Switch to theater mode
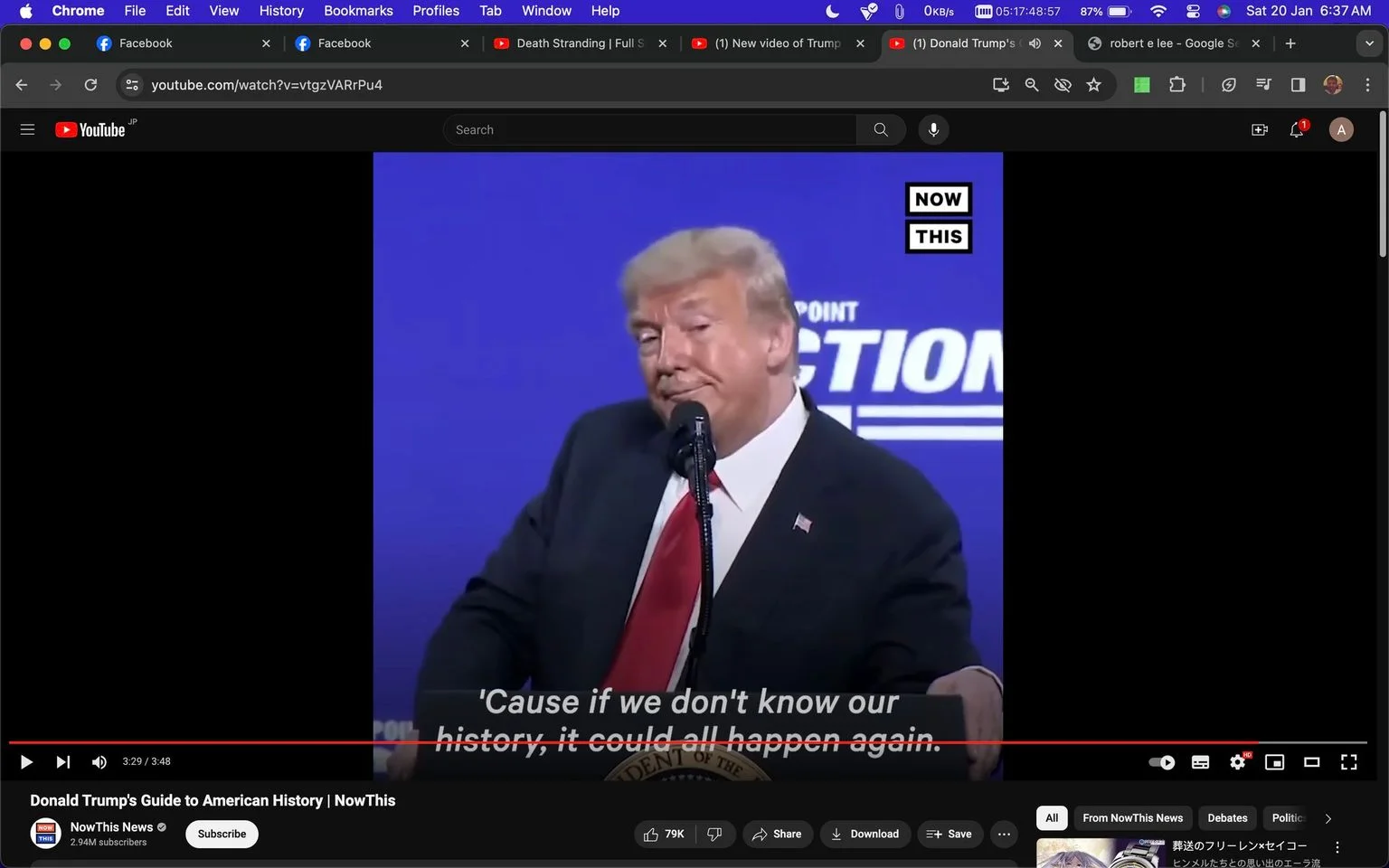The image size is (1389, 868). click(1311, 762)
